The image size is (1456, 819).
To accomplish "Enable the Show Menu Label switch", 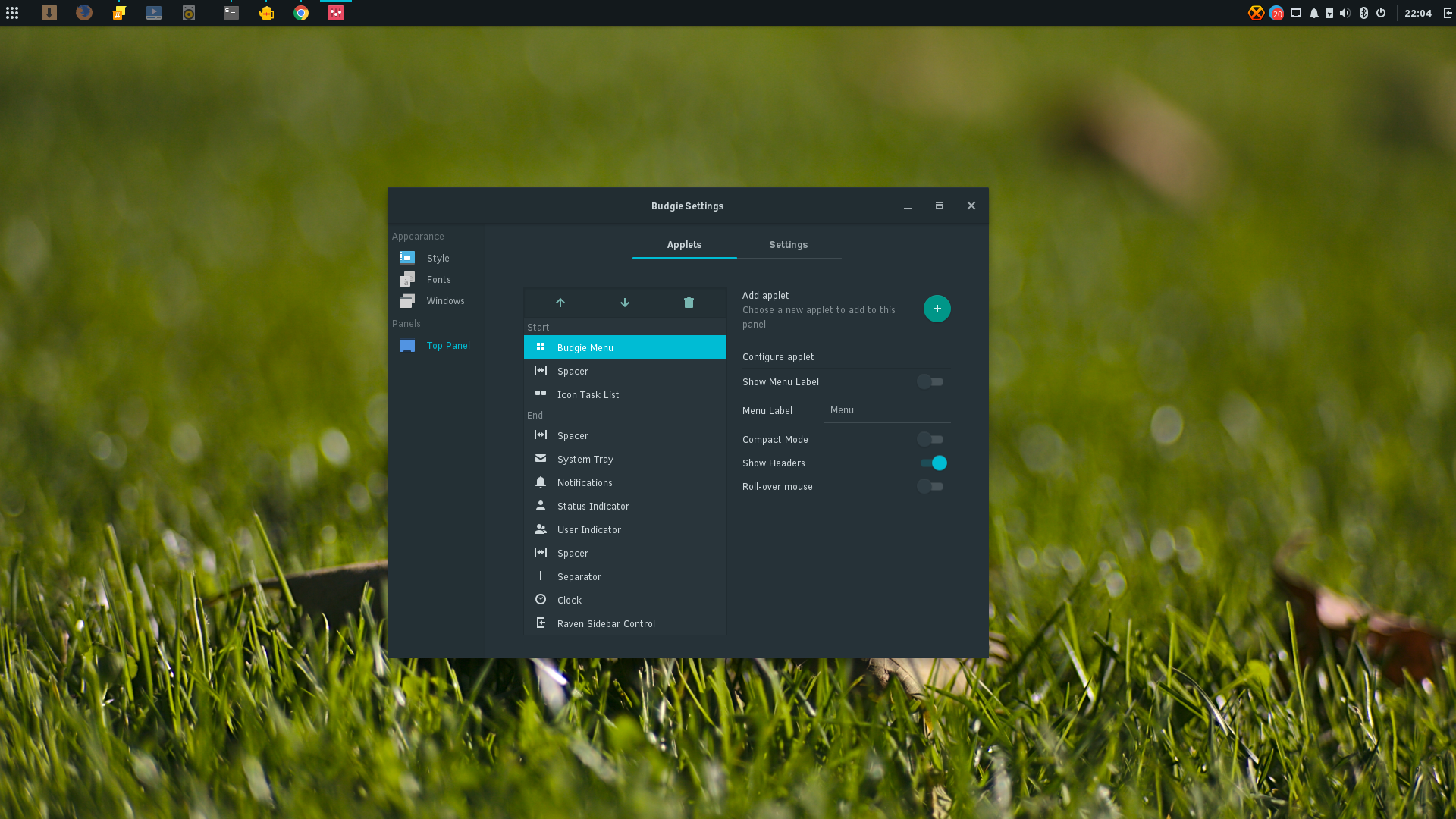I will (x=931, y=381).
